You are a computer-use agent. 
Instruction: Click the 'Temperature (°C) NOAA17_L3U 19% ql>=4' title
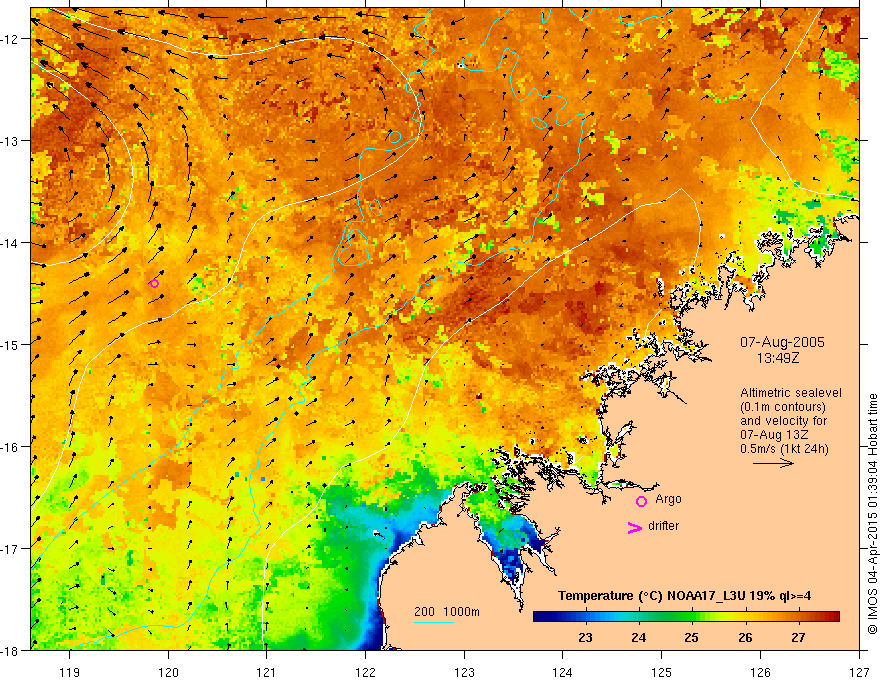tap(684, 596)
